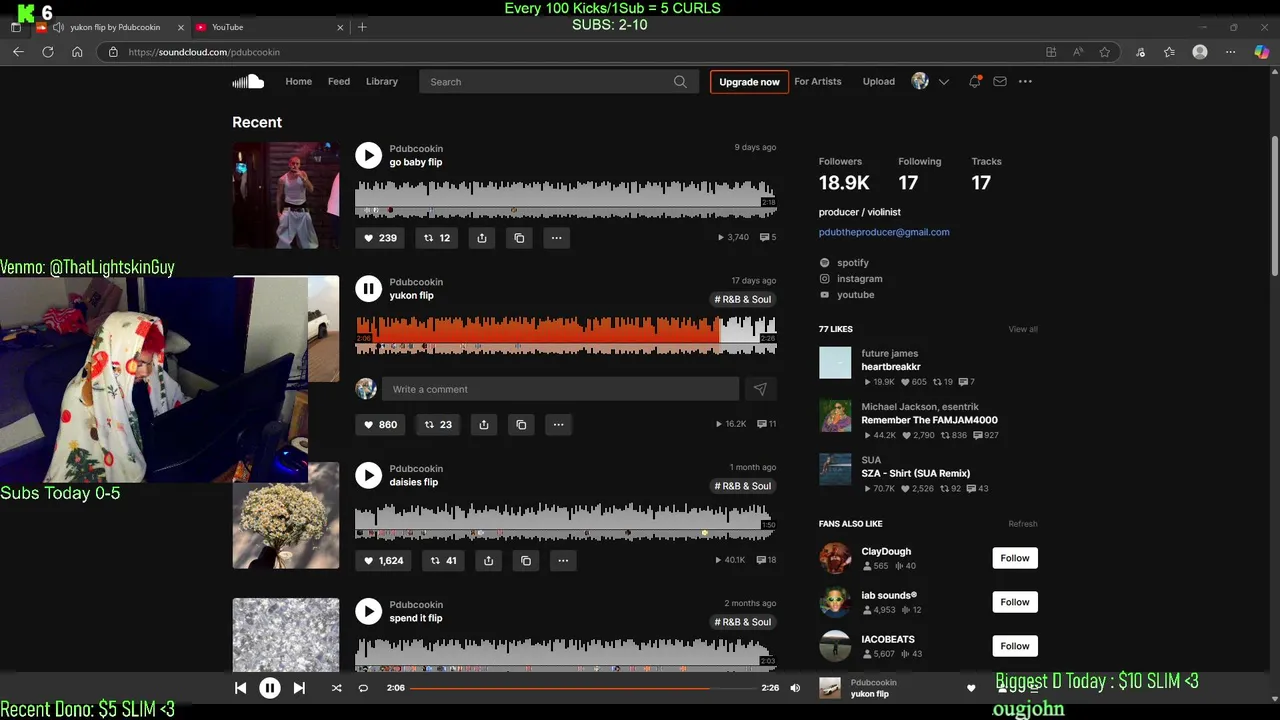Viewport: 1280px width, 720px height.
Task: Open the notifications bell icon
Action: click(974, 82)
